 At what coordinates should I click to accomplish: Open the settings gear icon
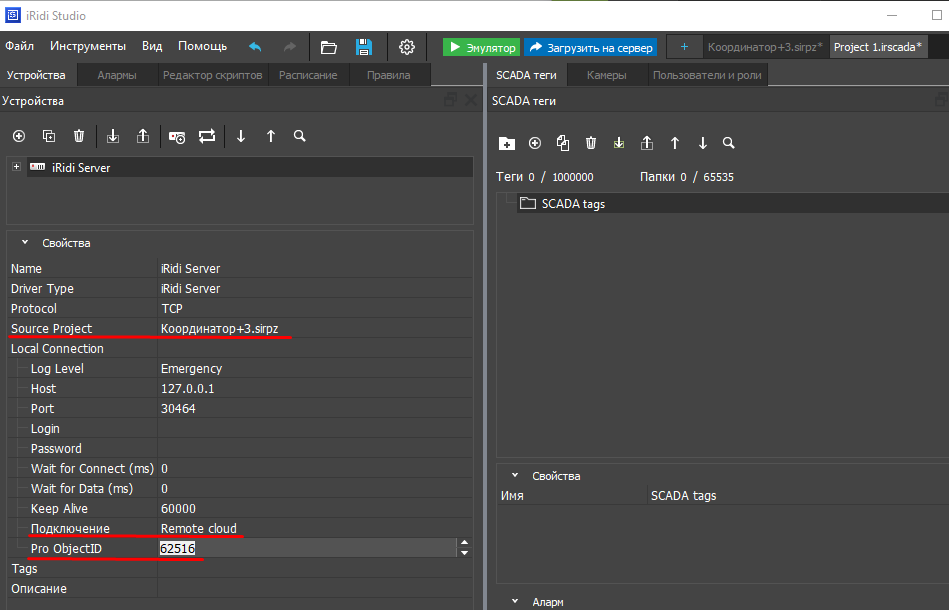coord(407,47)
